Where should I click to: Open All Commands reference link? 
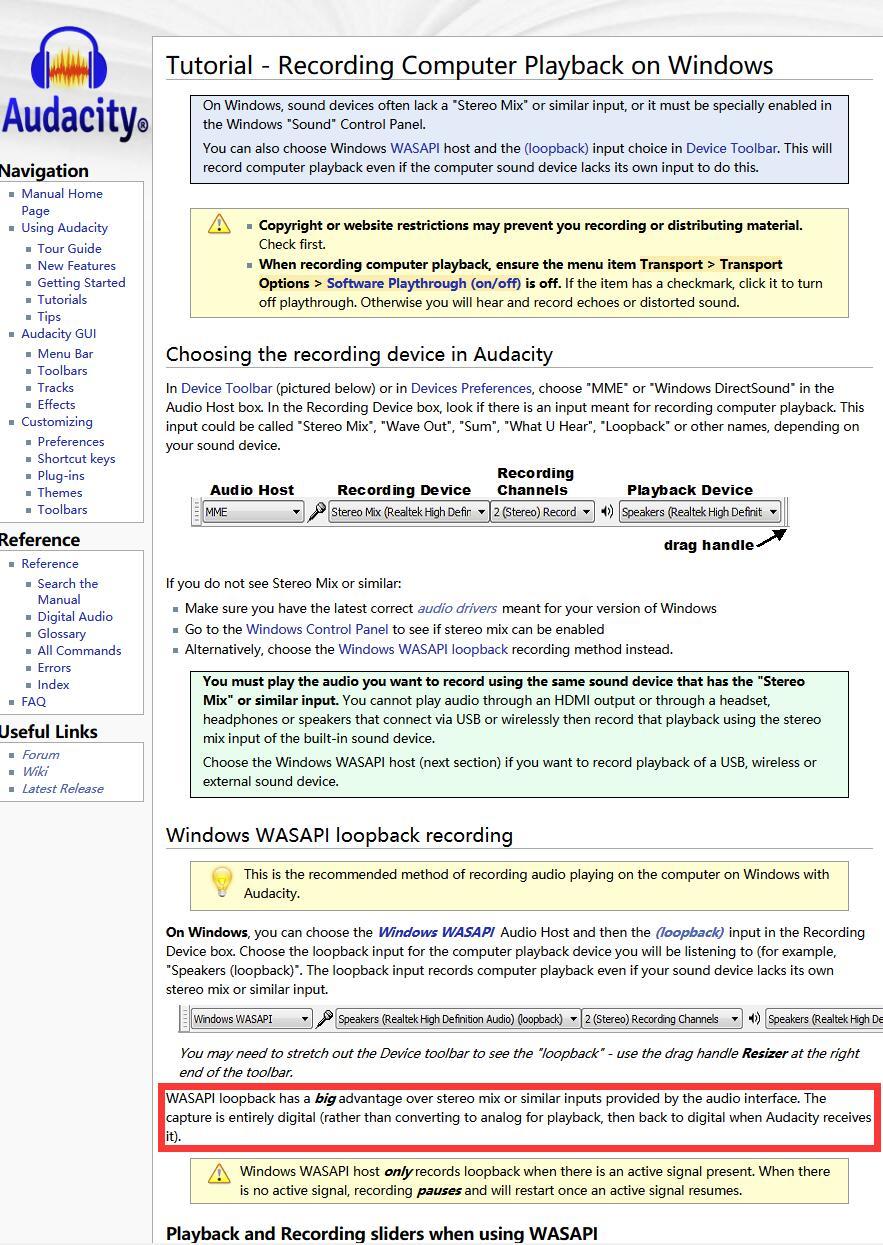coord(79,651)
